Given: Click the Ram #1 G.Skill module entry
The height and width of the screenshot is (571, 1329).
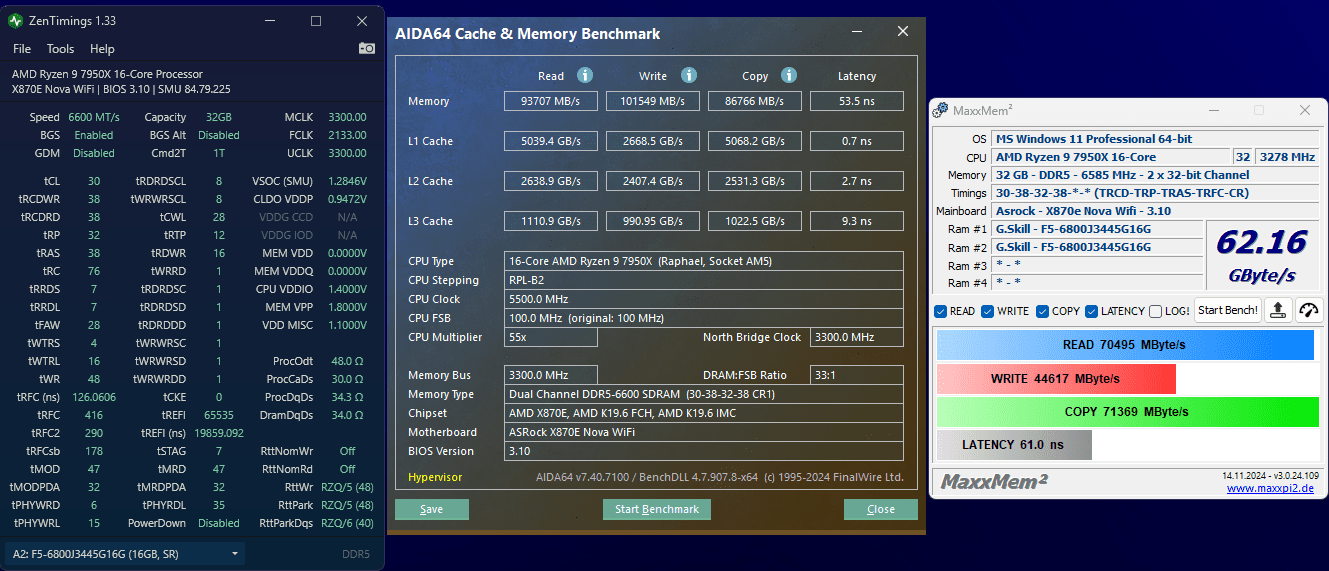Looking at the screenshot, I should tap(1097, 229).
